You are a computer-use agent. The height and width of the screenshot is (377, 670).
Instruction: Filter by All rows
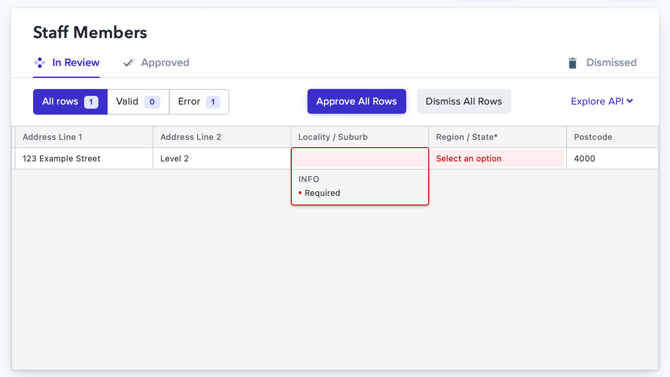pyautogui.click(x=70, y=102)
